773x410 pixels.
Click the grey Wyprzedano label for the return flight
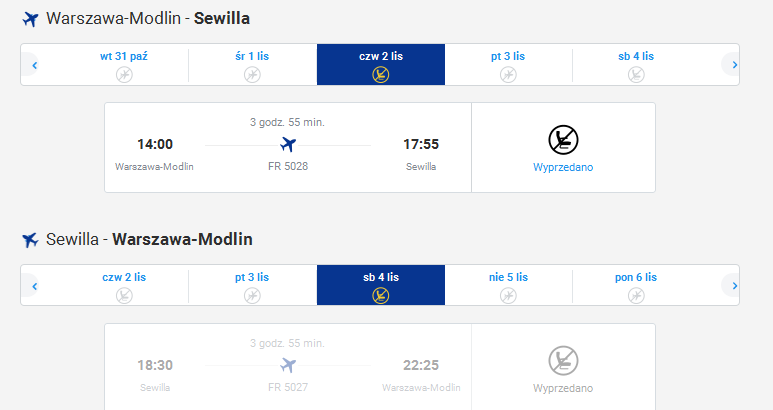(563, 388)
